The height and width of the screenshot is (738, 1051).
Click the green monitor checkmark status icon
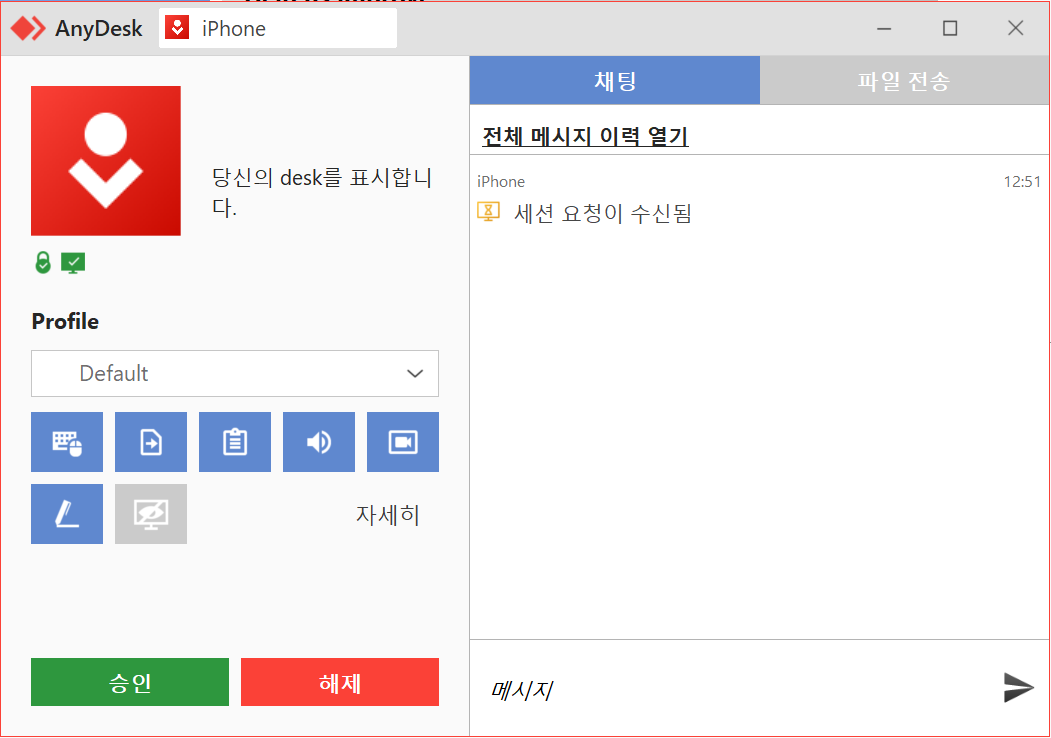[71, 261]
